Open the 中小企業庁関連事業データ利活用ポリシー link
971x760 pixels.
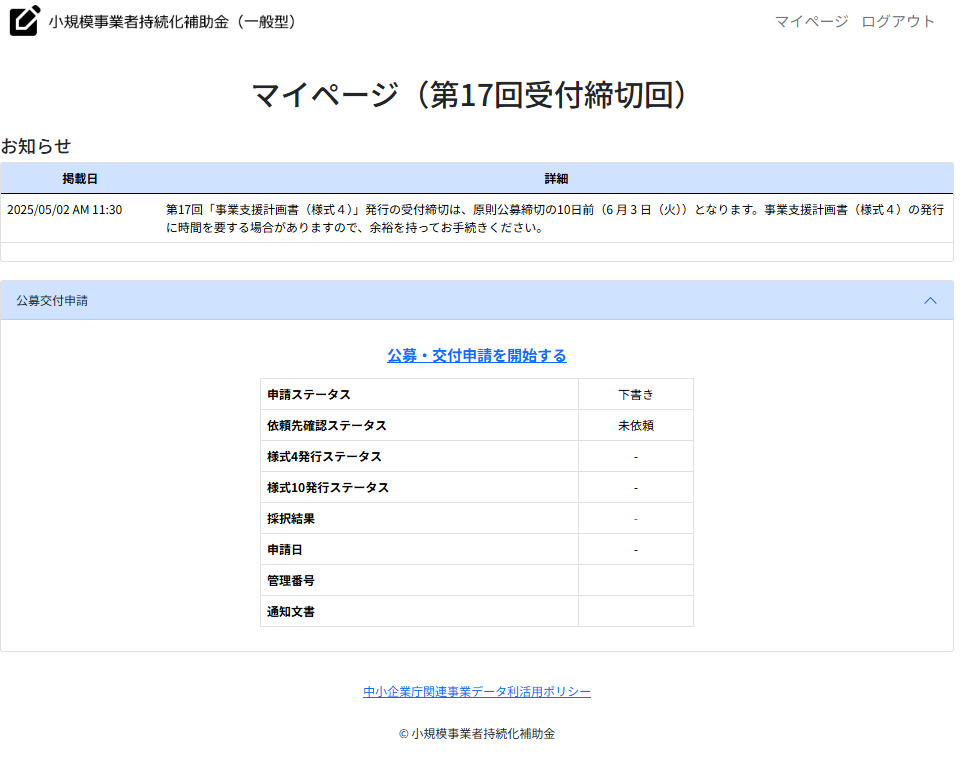[x=477, y=692]
